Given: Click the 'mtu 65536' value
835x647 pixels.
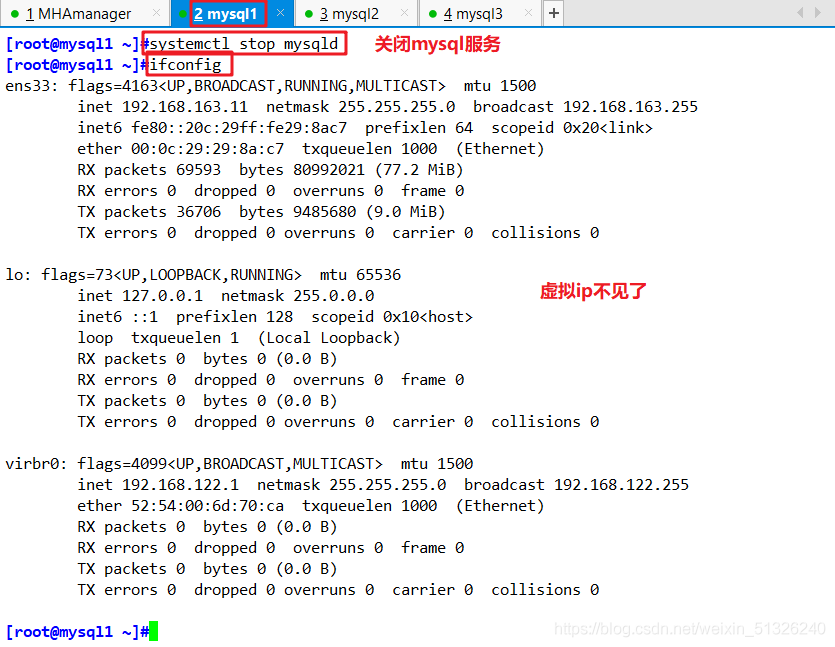Looking at the screenshot, I should [x=361, y=275].
